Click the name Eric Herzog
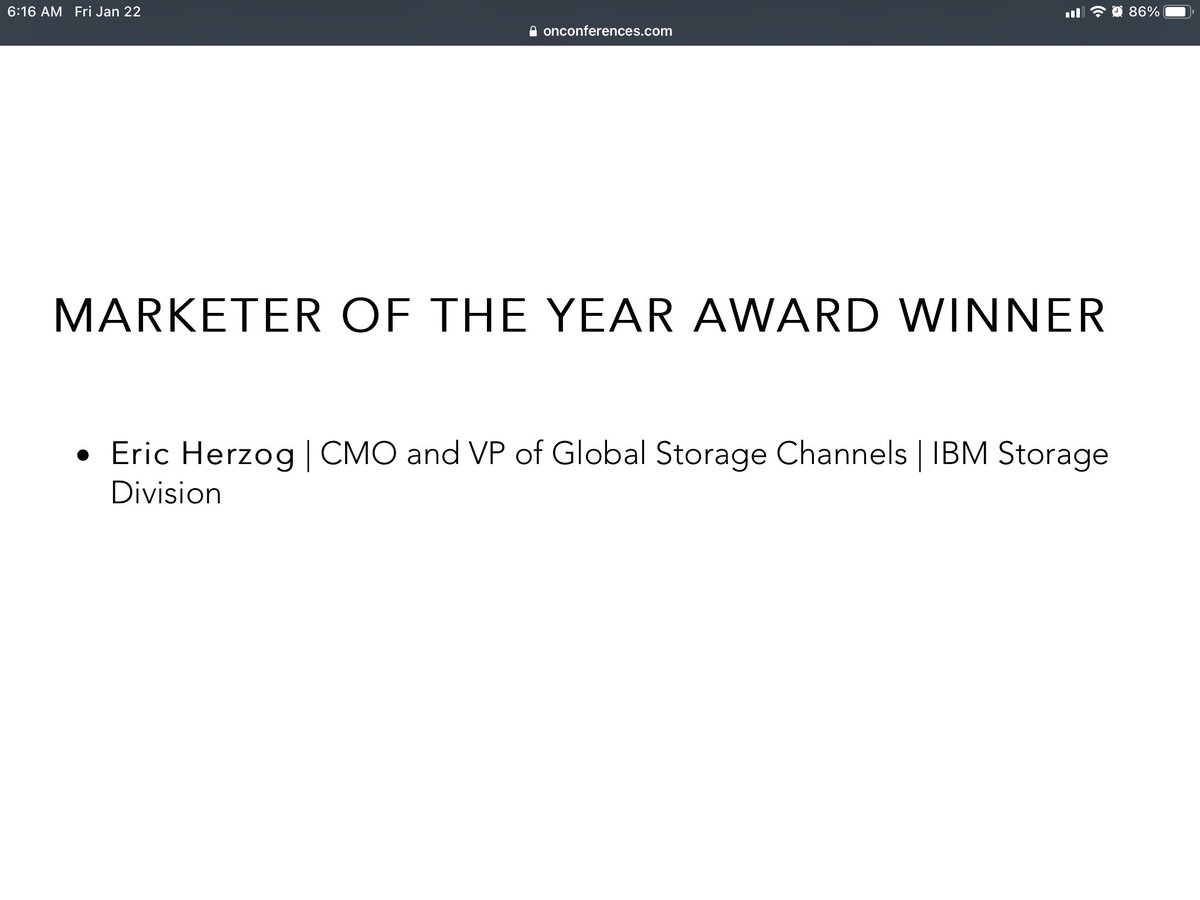Viewport: 1200px width, 900px height. [203, 455]
